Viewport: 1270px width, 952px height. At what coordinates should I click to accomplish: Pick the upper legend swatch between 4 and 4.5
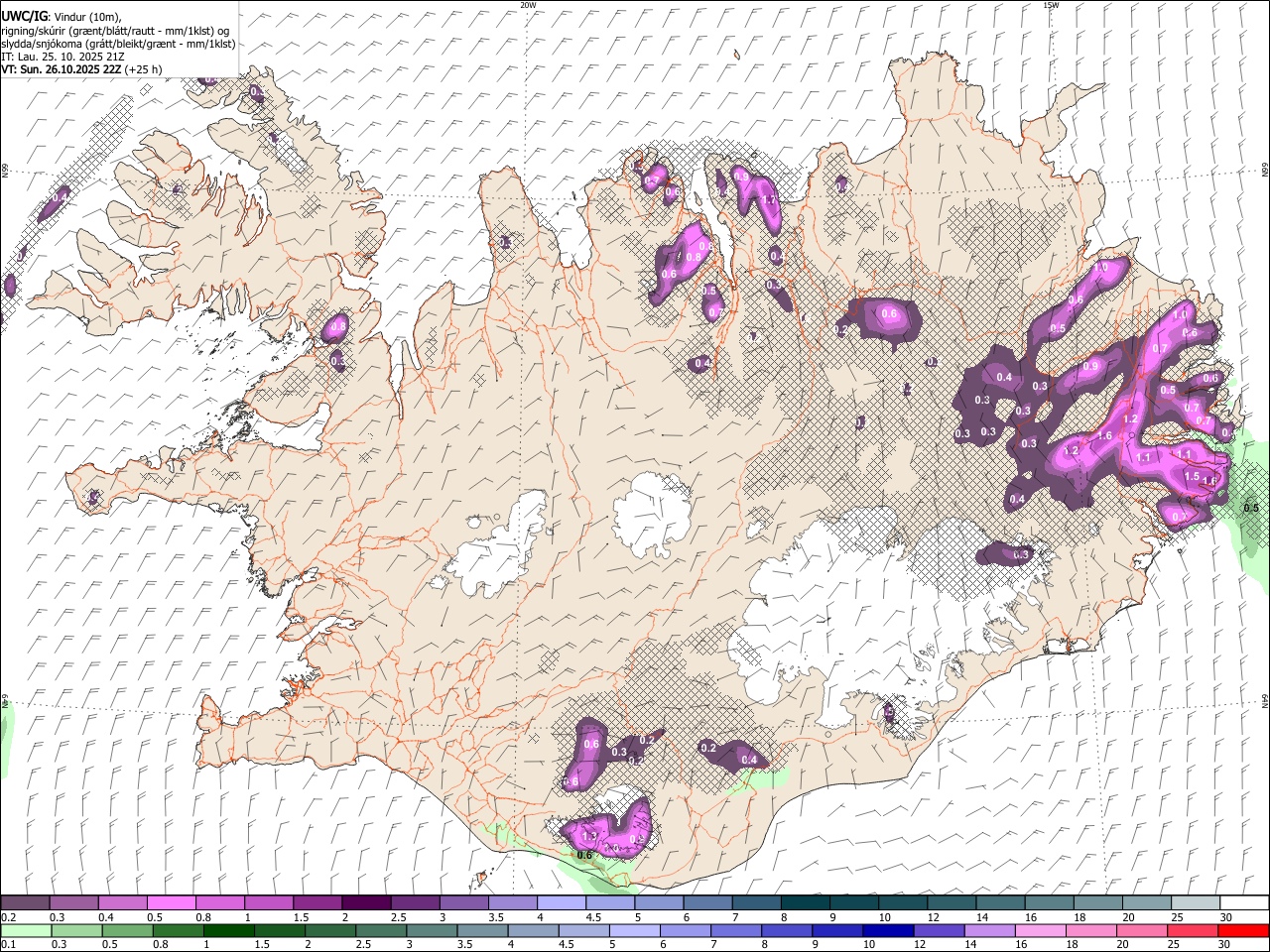click(x=561, y=902)
